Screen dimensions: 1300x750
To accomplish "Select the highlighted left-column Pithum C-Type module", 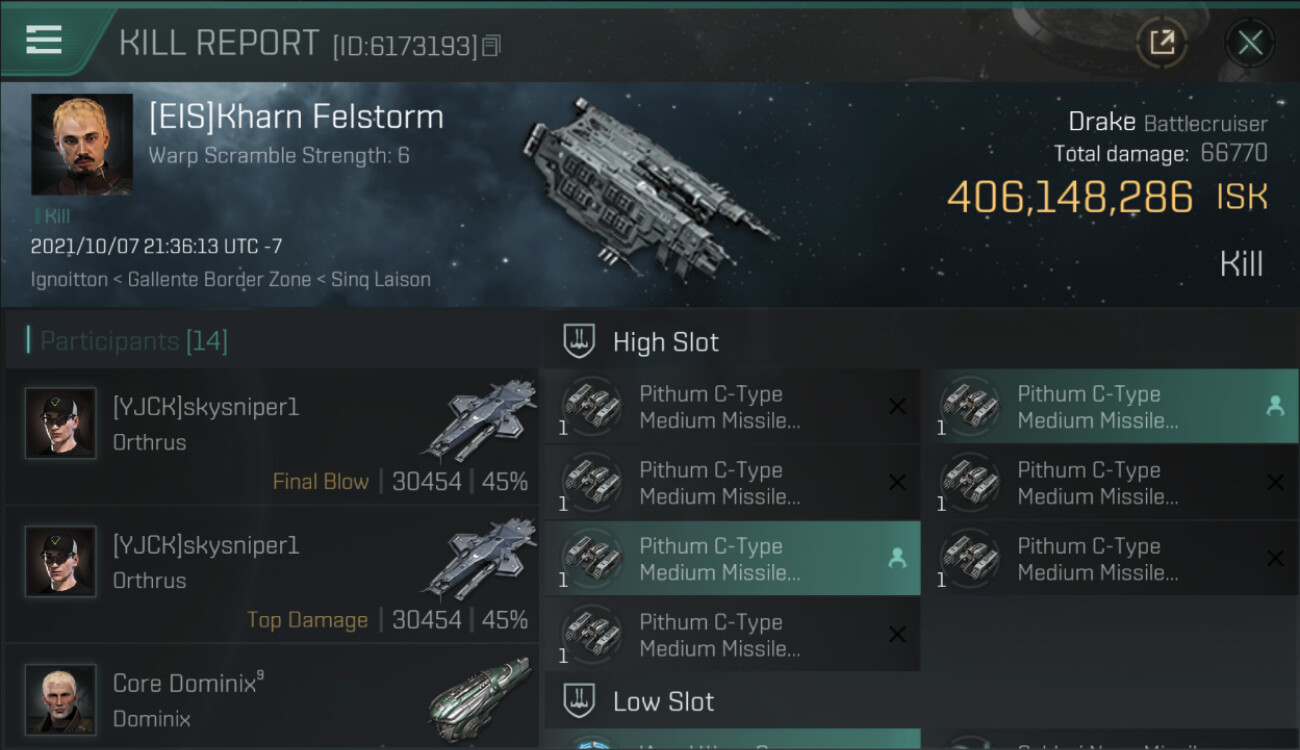I will pos(732,559).
